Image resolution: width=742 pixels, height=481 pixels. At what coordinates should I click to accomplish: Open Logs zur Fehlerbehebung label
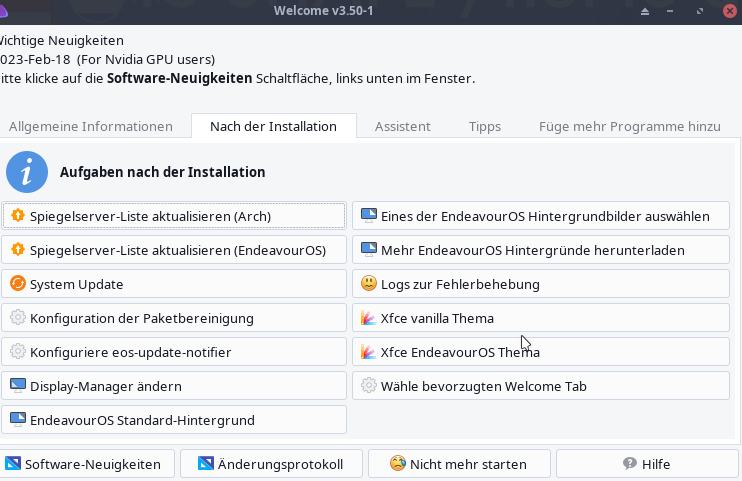(460, 285)
